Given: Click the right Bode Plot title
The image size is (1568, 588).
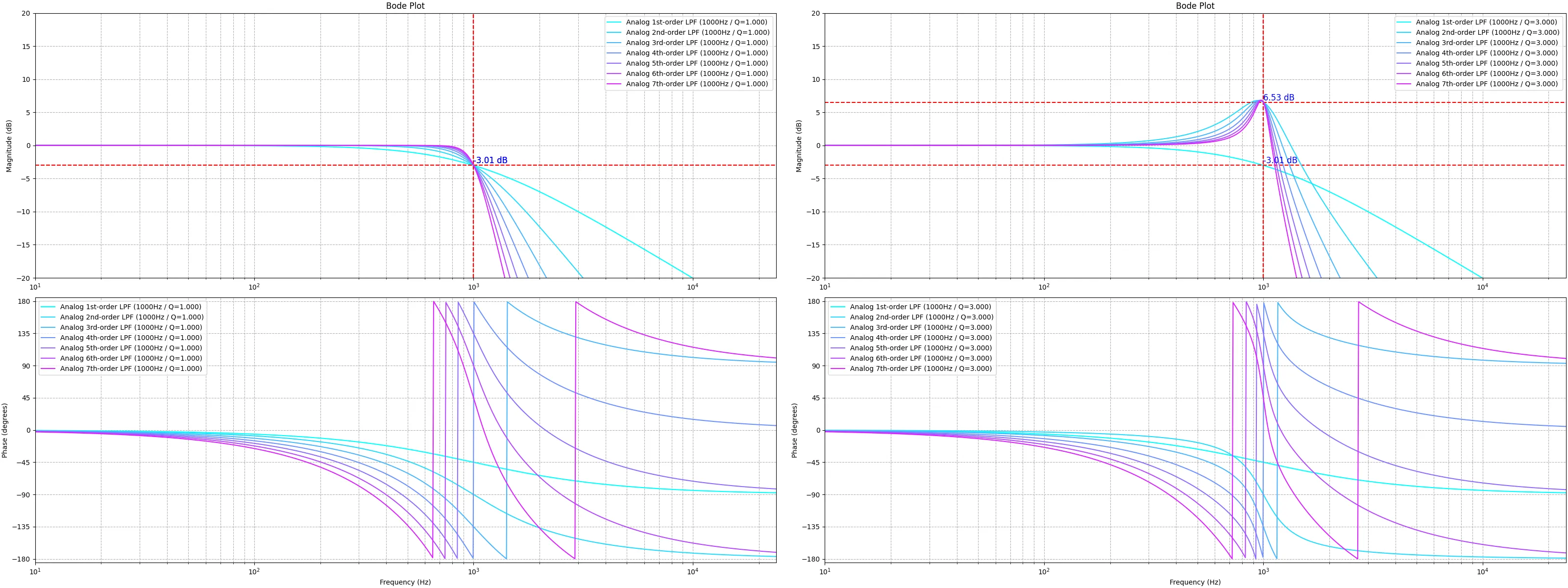Looking at the screenshot, I should coord(1195,6).
